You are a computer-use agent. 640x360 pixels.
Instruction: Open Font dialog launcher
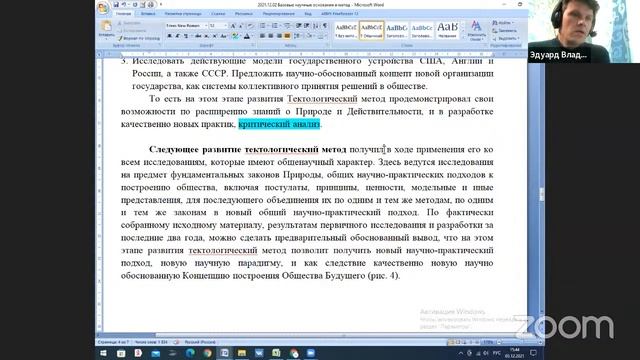(253, 45)
